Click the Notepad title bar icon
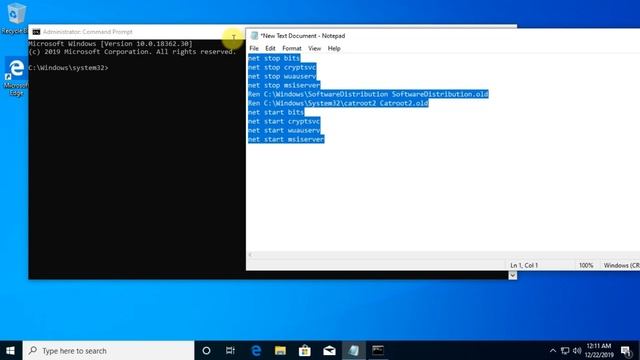Image resolution: width=640 pixels, height=360 pixels. click(254, 36)
